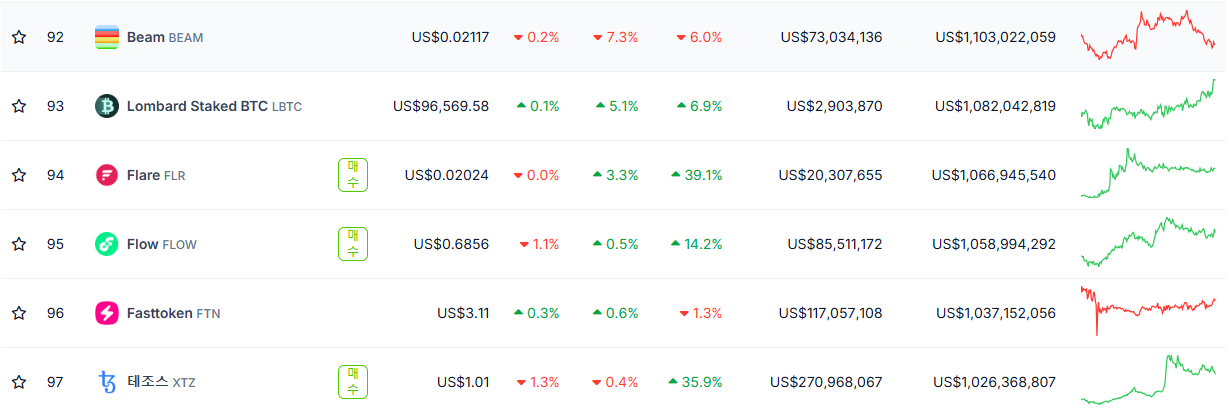Favorite Beam with the star icon
The image size is (1230, 415).
pyautogui.click(x=19, y=37)
